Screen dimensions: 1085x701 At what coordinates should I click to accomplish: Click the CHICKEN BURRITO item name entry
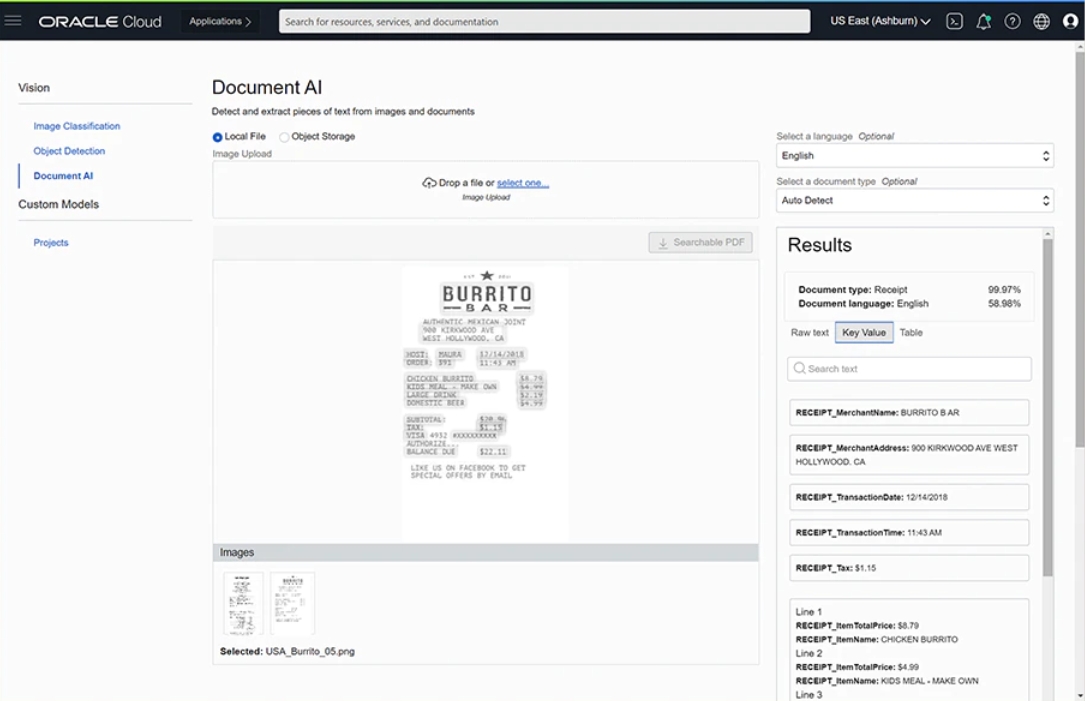[x=877, y=639]
